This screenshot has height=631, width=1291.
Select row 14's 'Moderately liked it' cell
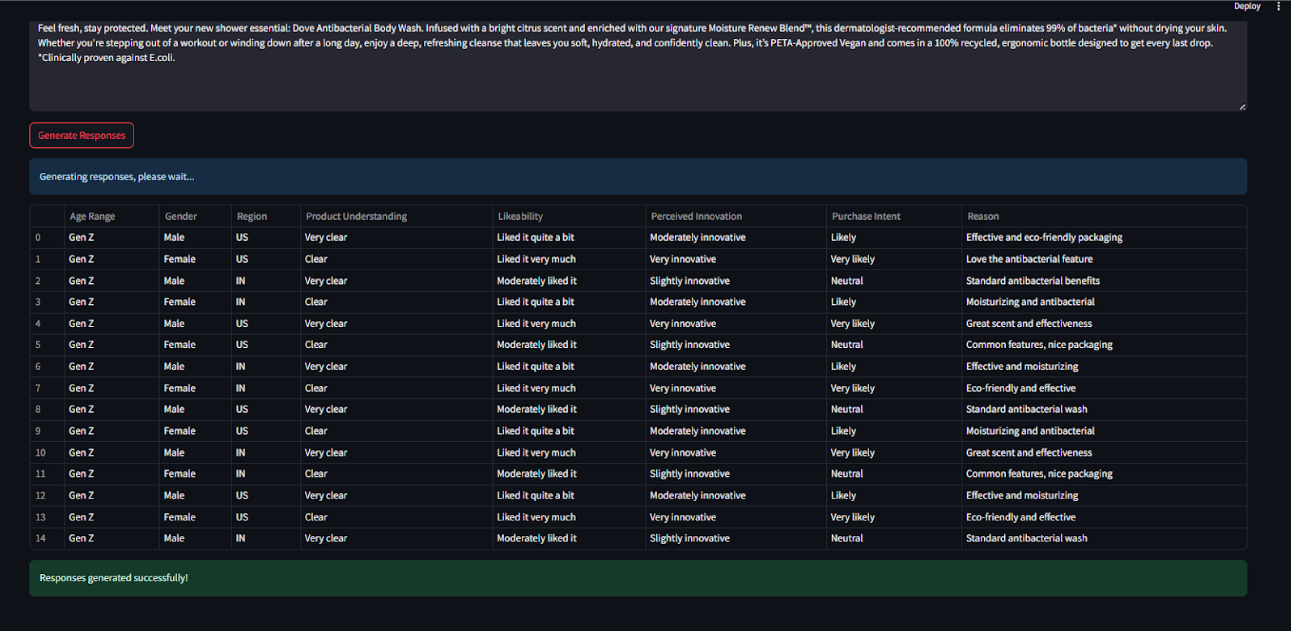(569, 538)
